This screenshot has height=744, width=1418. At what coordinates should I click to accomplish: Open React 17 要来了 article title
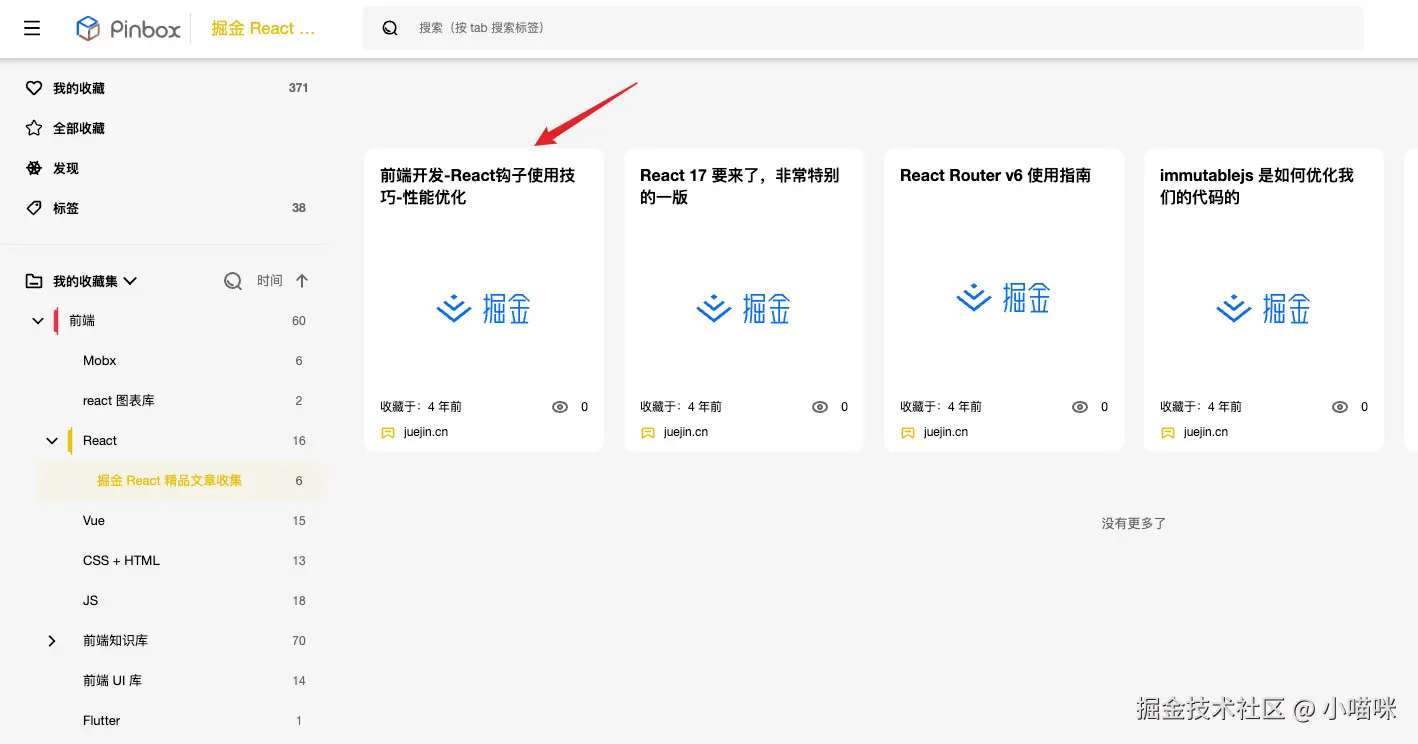click(x=740, y=186)
